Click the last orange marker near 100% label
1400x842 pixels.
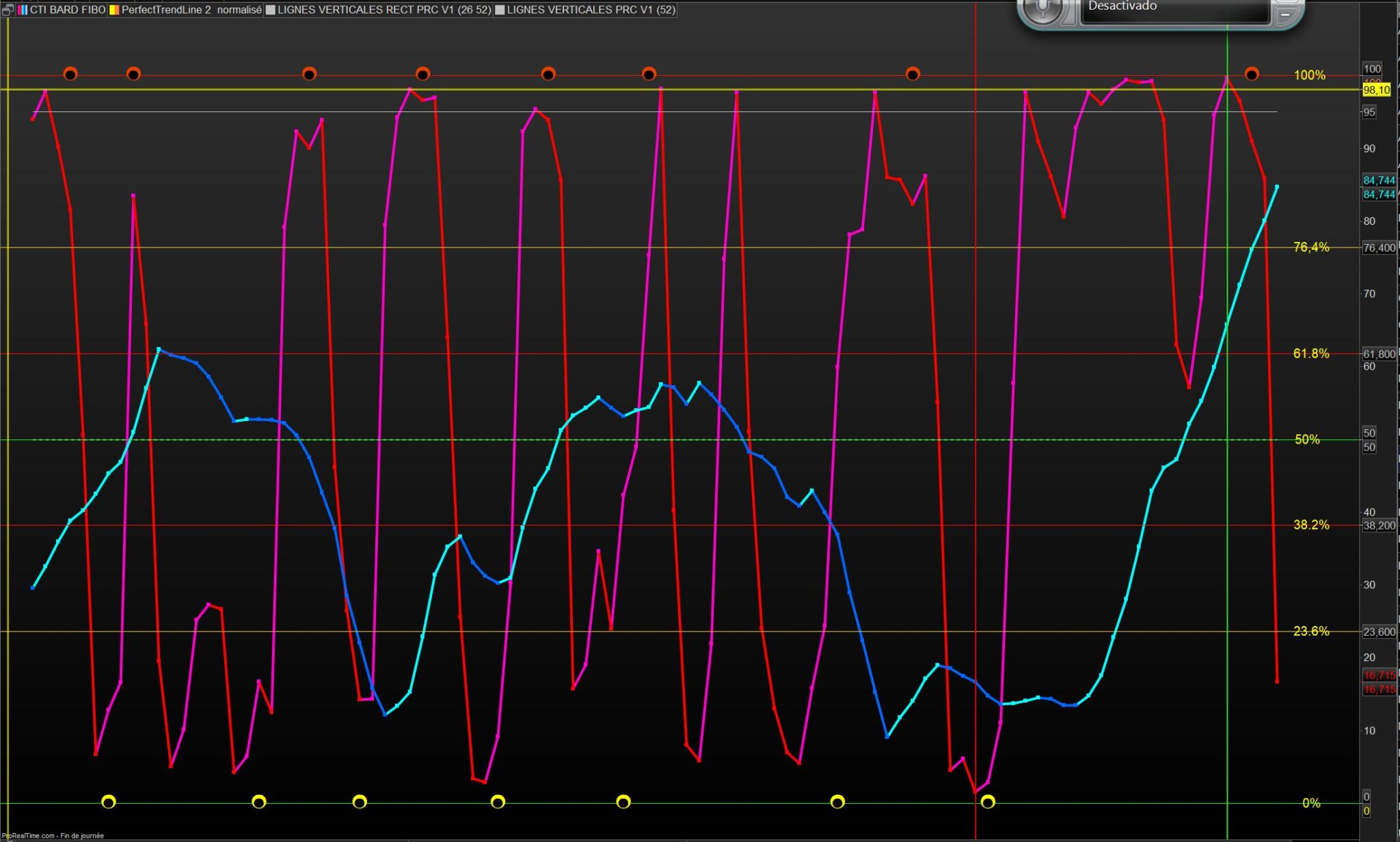coord(1252,74)
